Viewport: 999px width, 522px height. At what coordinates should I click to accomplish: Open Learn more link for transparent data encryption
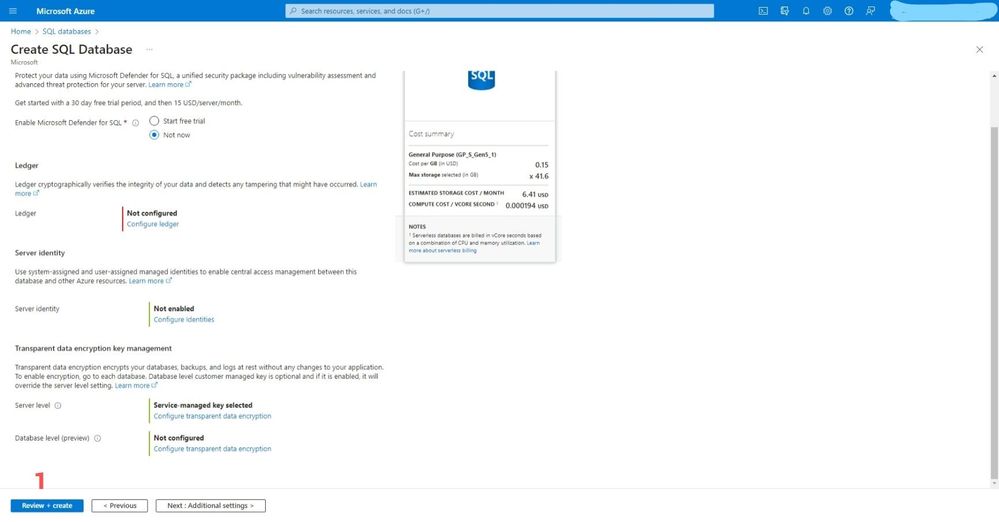(136, 386)
